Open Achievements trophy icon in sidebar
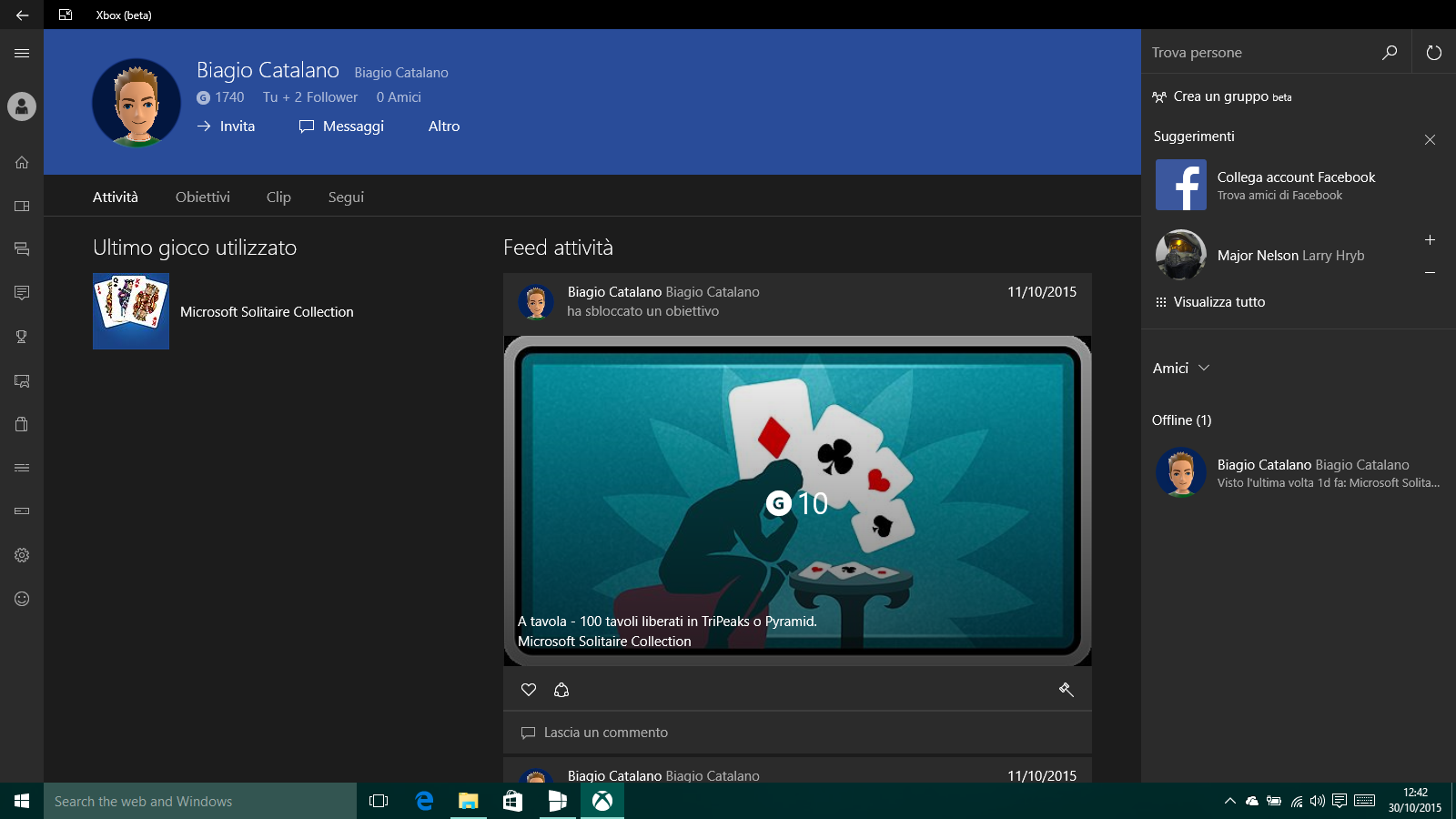1456x819 pixels. point(22,337)
